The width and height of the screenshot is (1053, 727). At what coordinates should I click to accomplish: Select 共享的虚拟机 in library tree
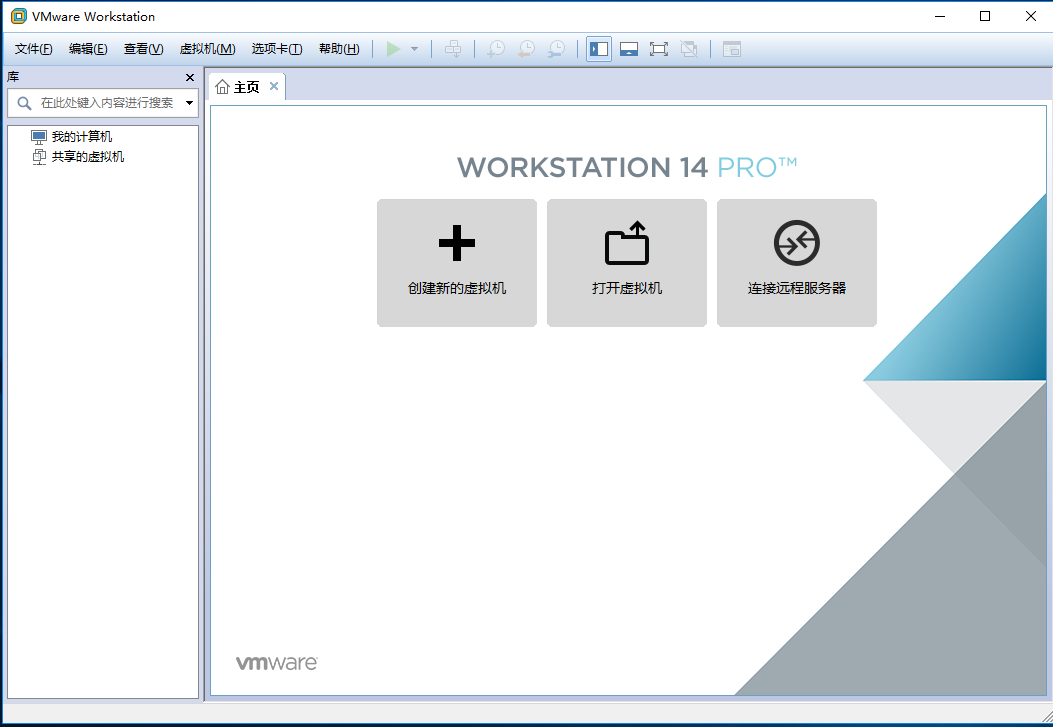point(88,157)
